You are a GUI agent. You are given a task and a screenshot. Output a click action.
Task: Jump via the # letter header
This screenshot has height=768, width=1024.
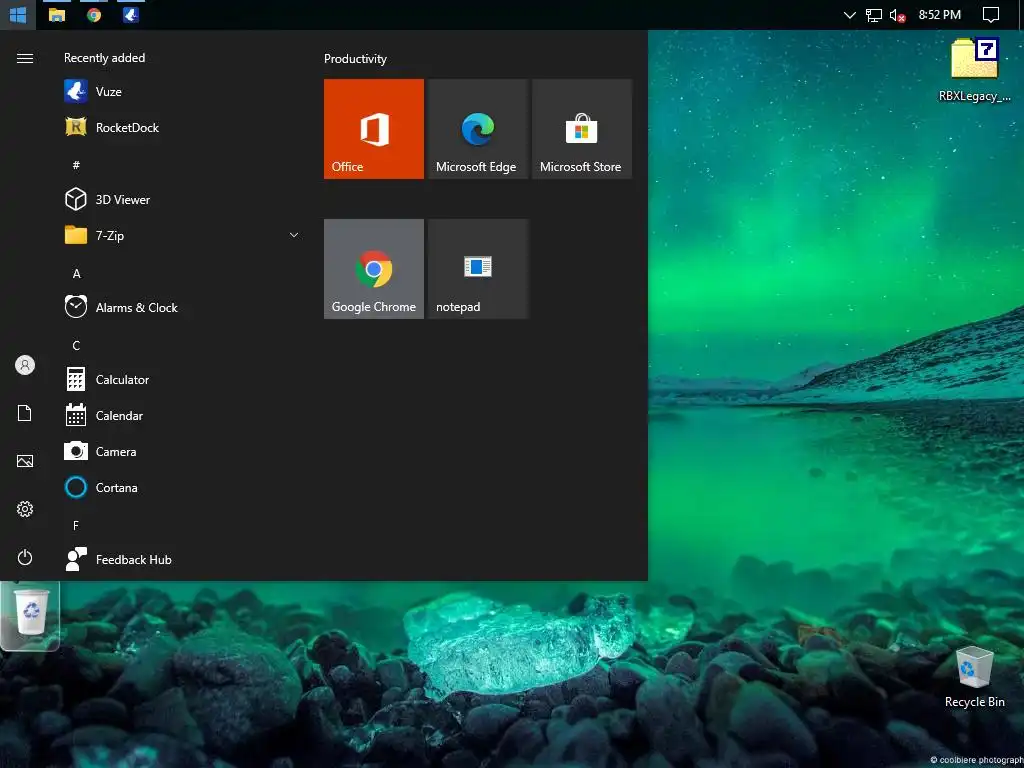click(x=76, y=165)
